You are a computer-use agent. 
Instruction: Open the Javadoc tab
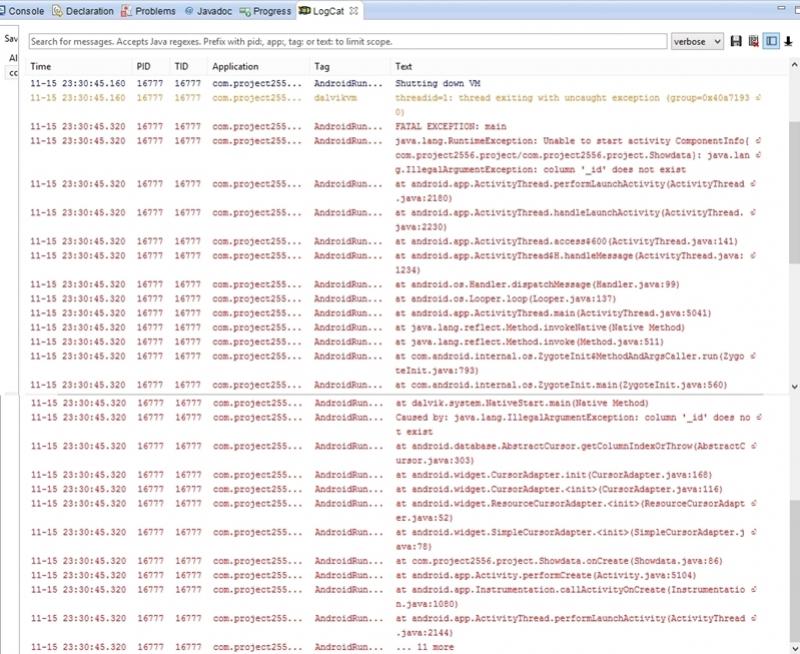tap(208, 11)
